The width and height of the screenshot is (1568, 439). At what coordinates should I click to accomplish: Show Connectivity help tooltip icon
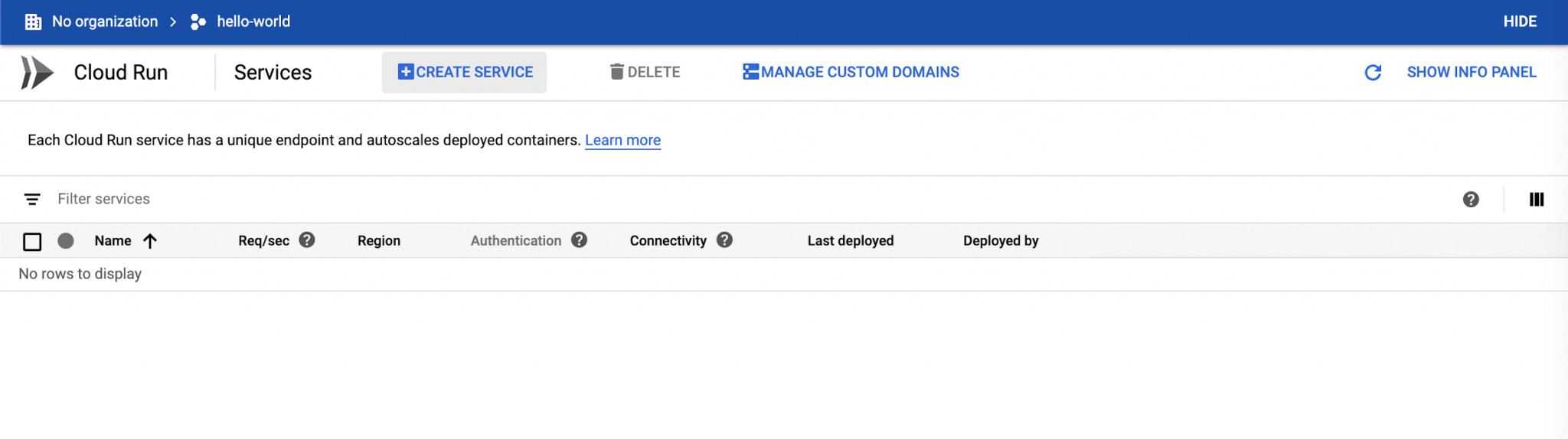pos(725,239)
